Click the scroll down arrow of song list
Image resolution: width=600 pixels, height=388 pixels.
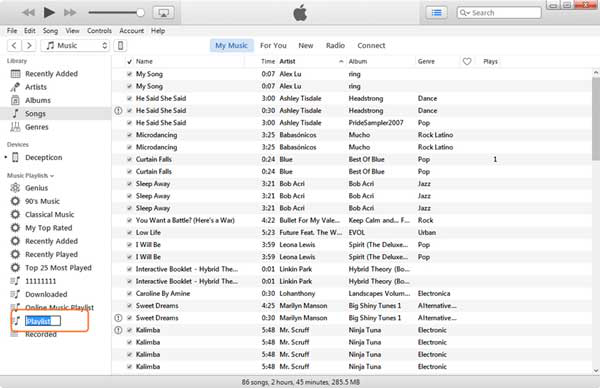click(x=596, y=370)
